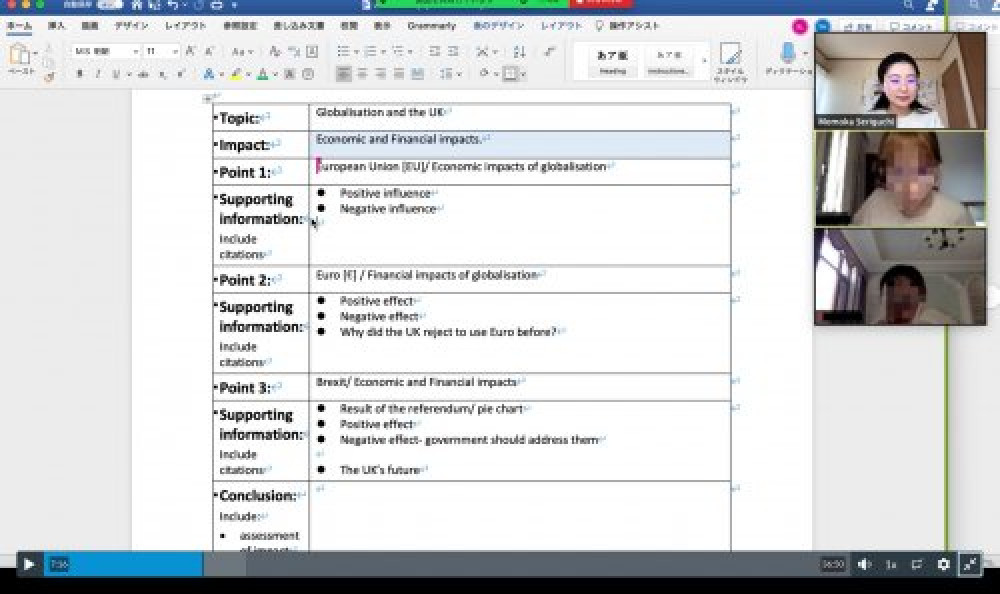
Task: Open the font size dropdown
Action: point(174,51)
